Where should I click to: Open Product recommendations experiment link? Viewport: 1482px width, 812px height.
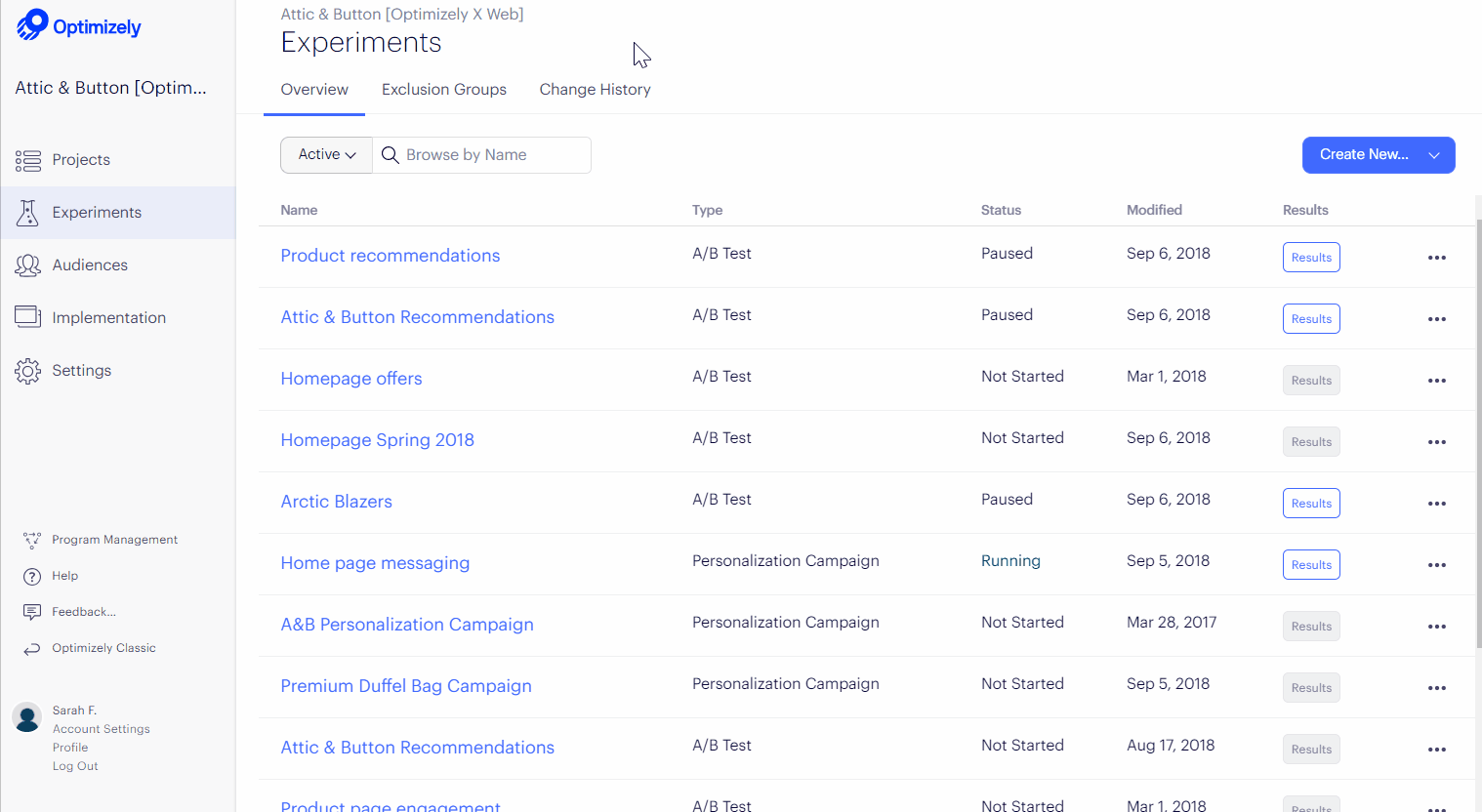(x=391, y=256)
